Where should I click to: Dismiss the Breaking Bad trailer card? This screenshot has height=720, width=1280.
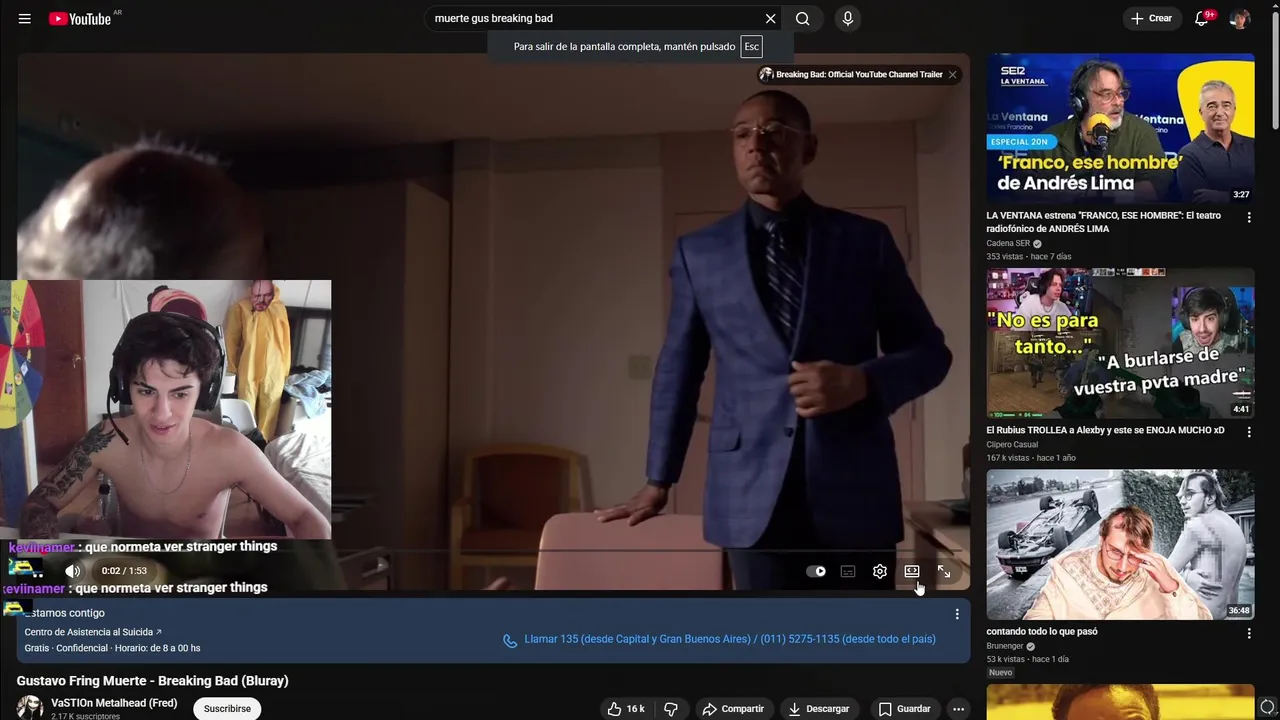[x=953, y=74]
